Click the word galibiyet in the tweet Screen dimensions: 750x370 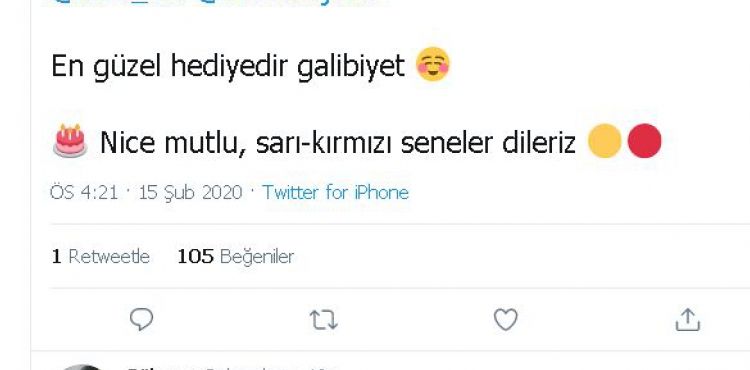351,67
